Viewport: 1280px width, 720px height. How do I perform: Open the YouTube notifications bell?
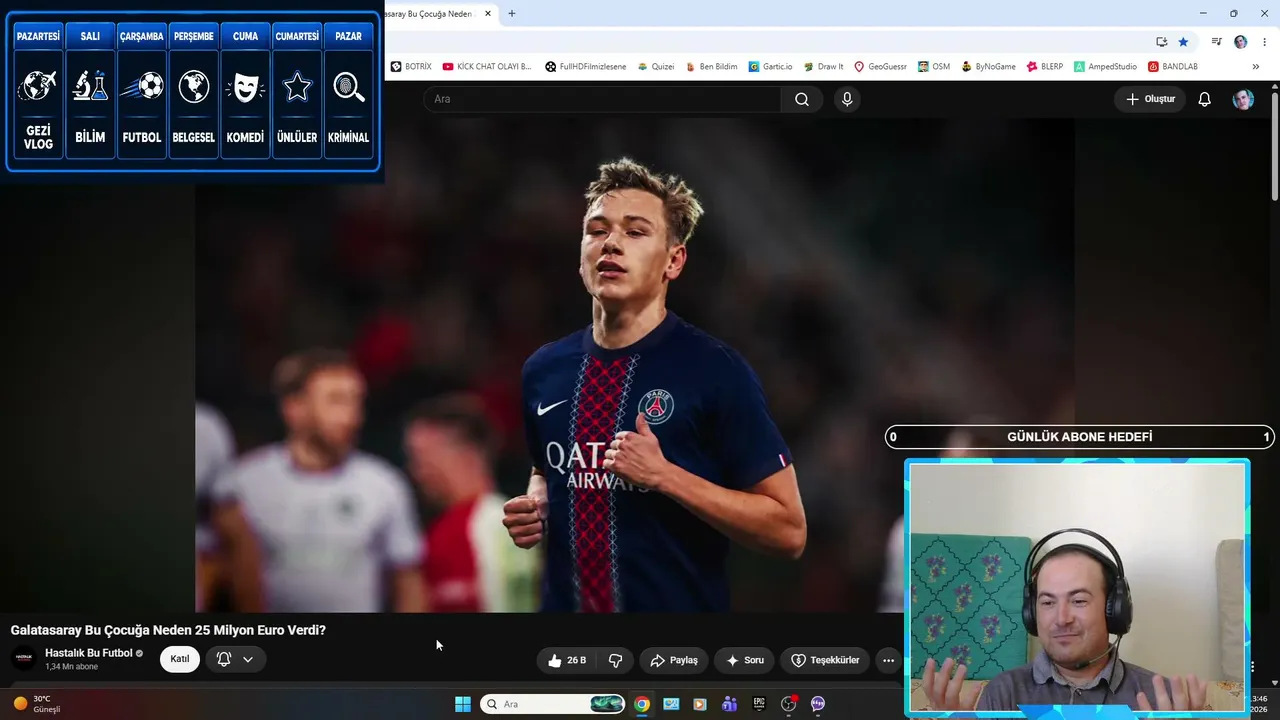point(1205,99)
